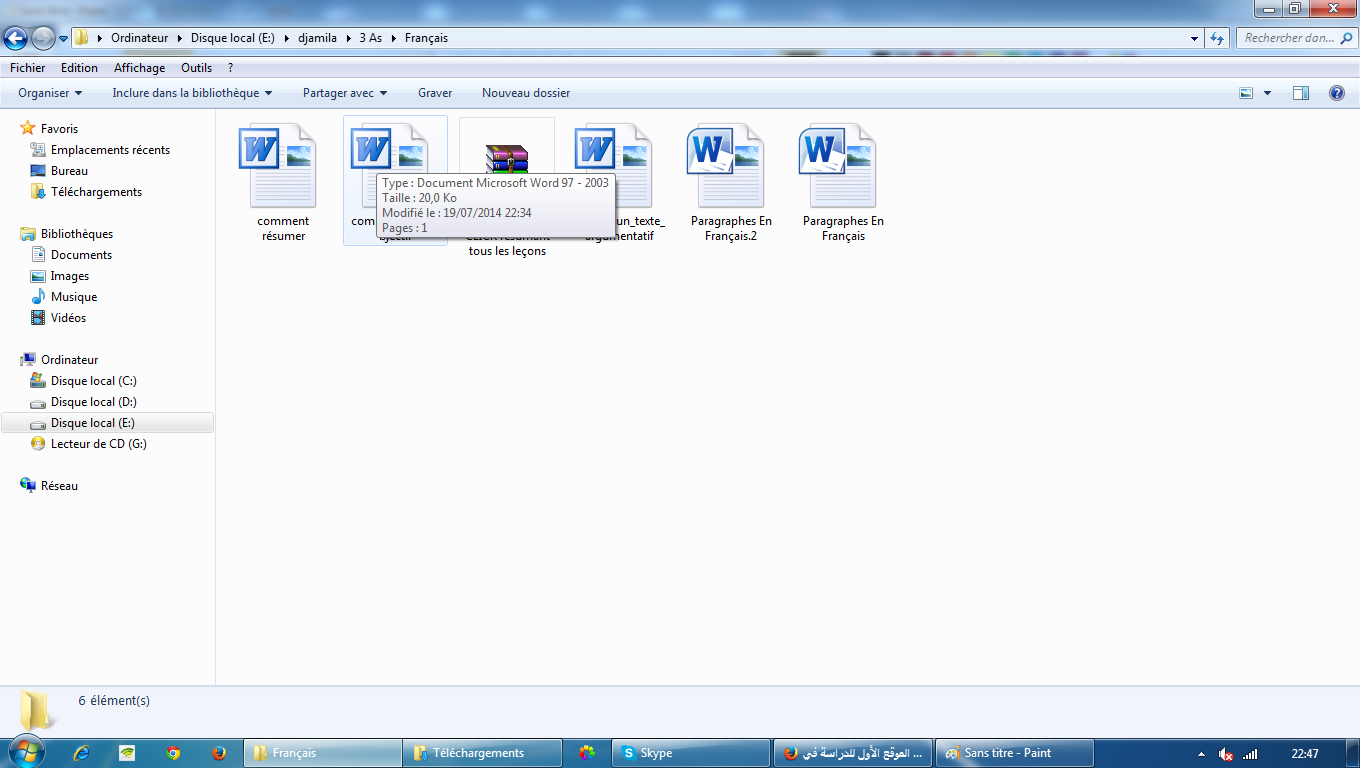Select the WinRAR archive 'tous les leçons'
1360x768 pixels.
coord(507,160)
